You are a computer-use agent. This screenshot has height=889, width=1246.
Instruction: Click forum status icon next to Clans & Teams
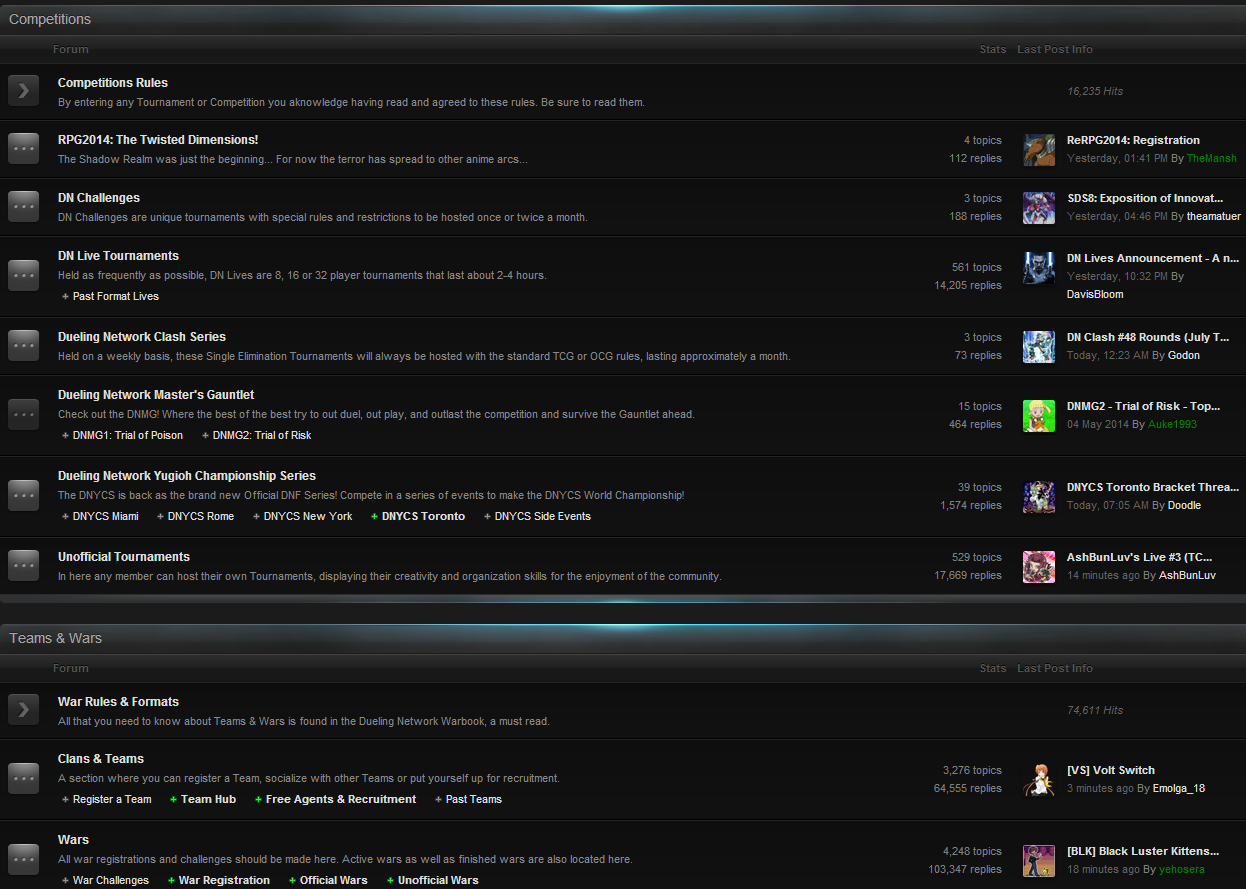pos(23,778)
